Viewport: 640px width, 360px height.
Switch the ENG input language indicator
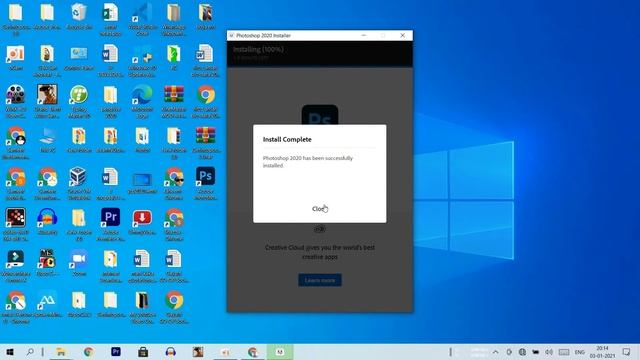(x=579, y=352)
